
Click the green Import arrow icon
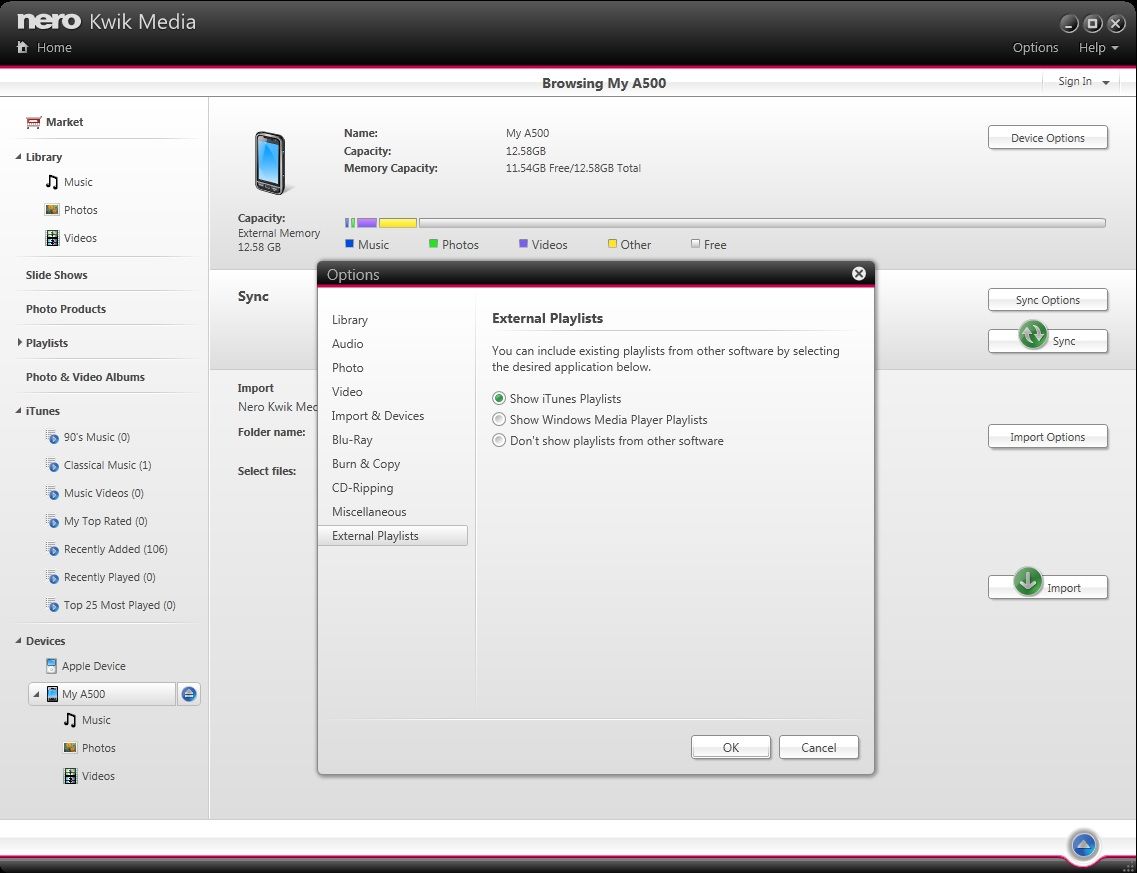tap(1028, 582)
